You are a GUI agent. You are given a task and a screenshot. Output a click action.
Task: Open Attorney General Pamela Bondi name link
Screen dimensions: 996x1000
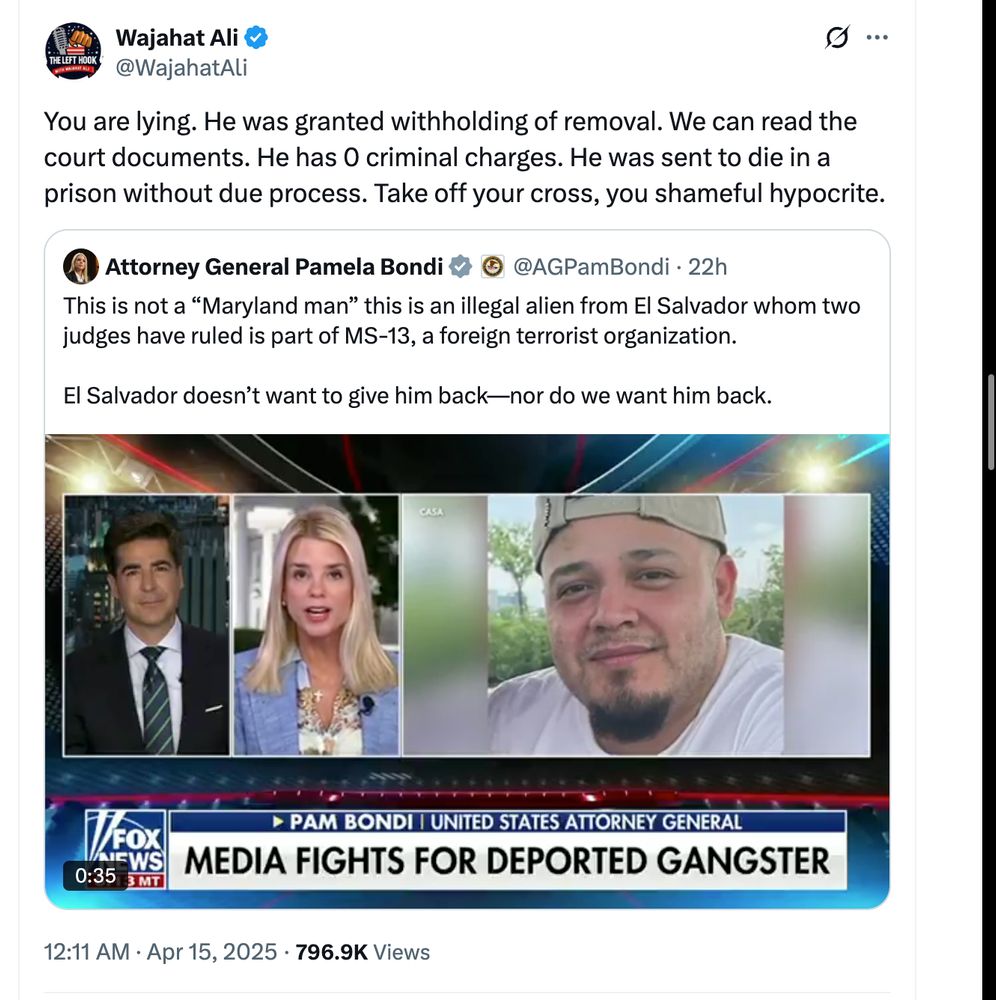274,267
